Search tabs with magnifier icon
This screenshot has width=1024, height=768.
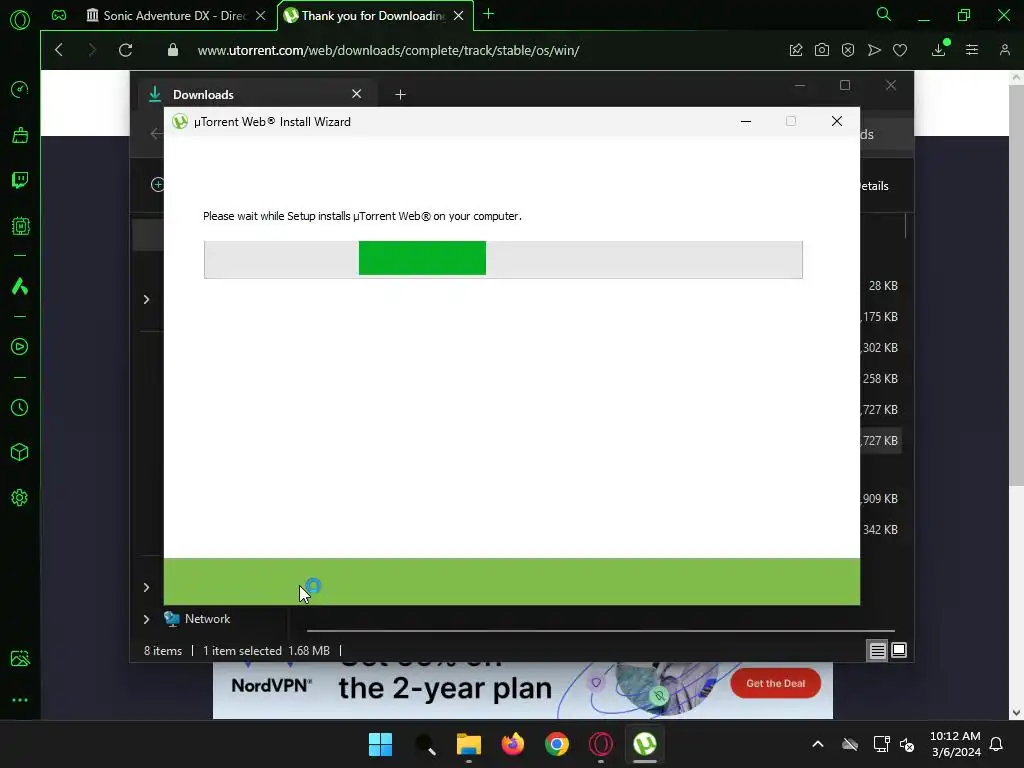pyautogui.click(x=884, y=14)
